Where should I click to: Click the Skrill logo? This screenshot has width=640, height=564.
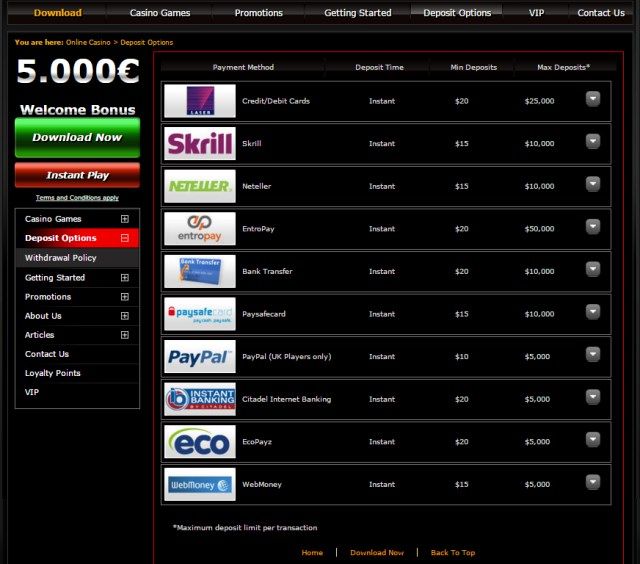[x=200, y=143]
